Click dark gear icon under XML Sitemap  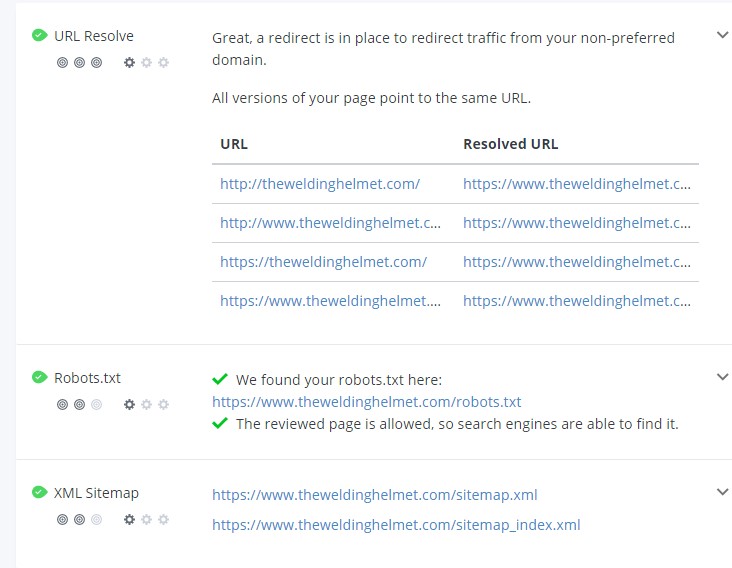129,520
